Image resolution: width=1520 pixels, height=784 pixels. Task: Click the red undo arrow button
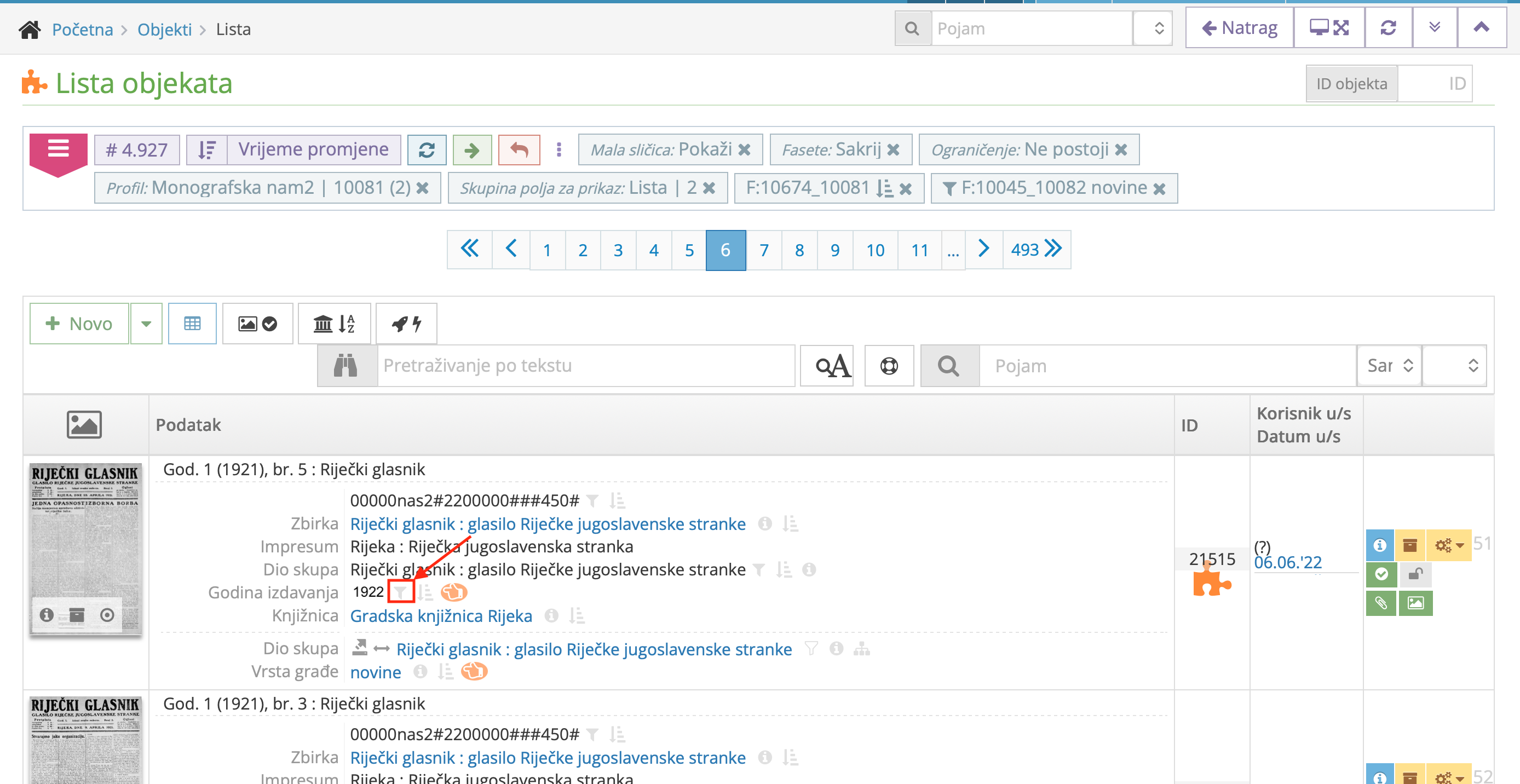click(519, 150)
